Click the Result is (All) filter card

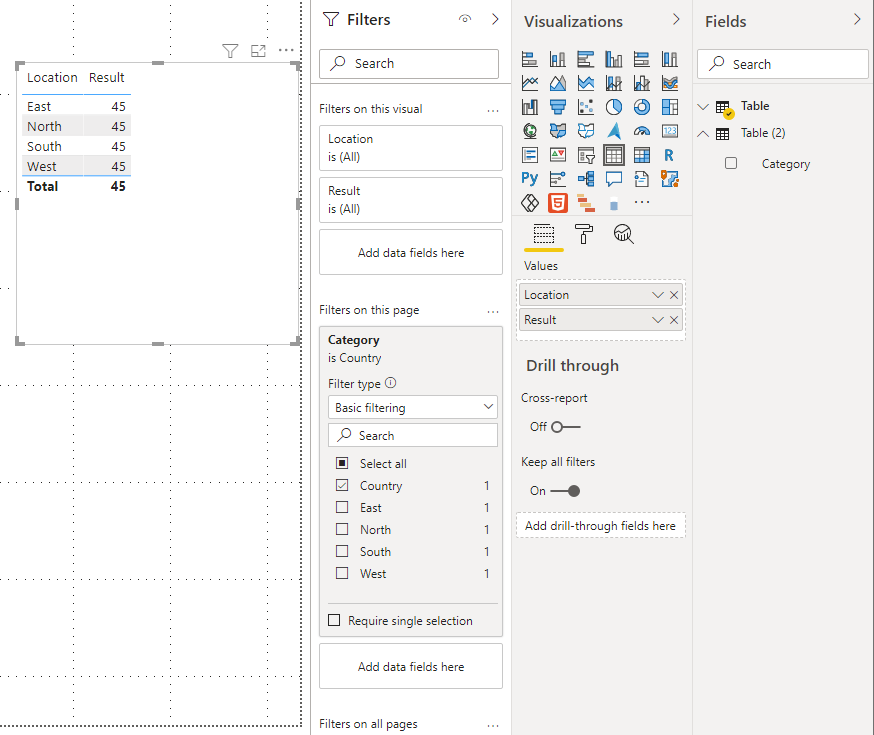pos(411,199)
